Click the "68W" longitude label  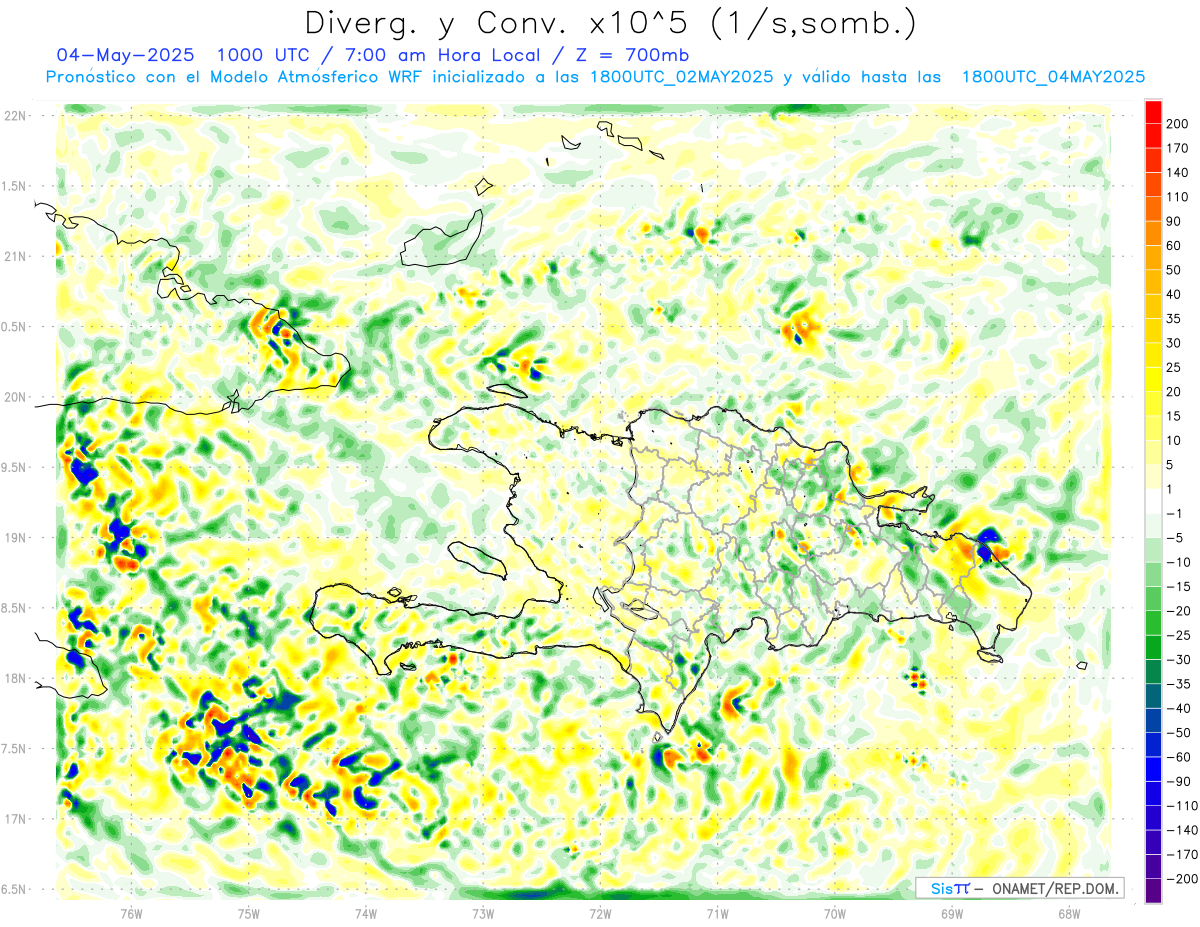click(1069, 913)
